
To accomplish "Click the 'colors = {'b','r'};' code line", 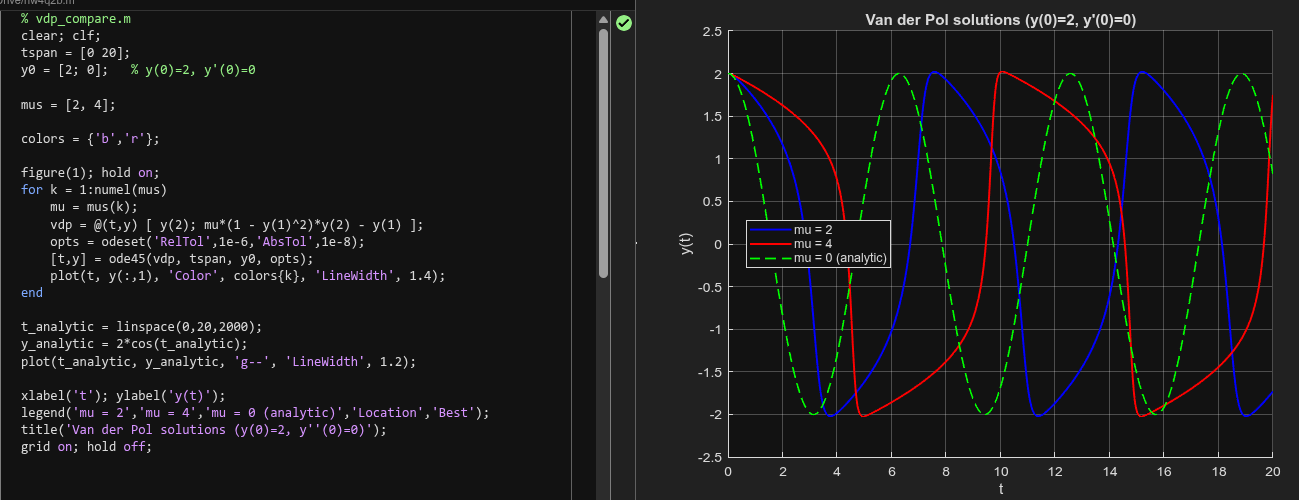I will [x=89, y=138].
